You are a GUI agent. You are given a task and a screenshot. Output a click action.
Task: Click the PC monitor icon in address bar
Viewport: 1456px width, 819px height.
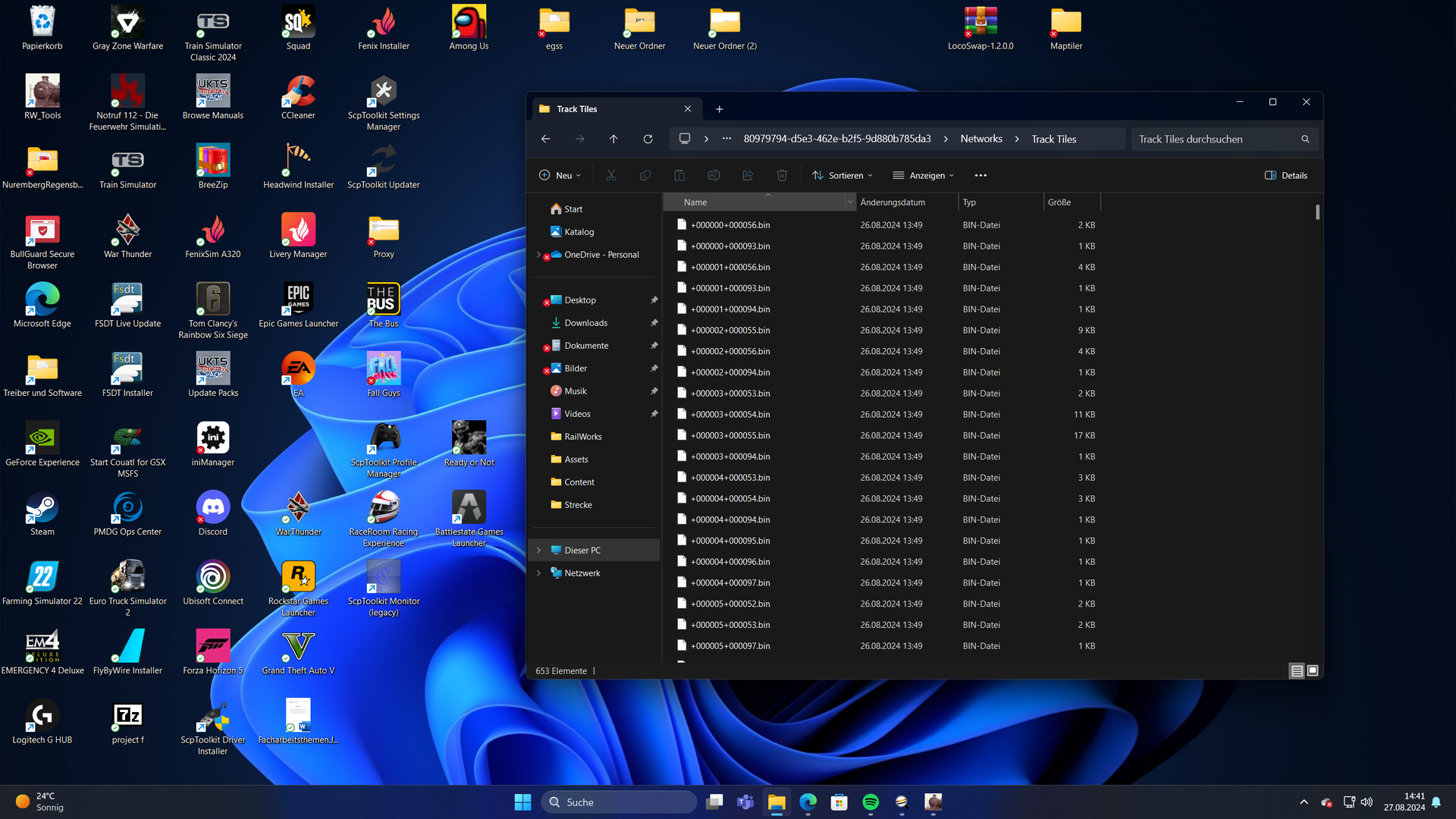pyautogui.click(x=685, y=139)
